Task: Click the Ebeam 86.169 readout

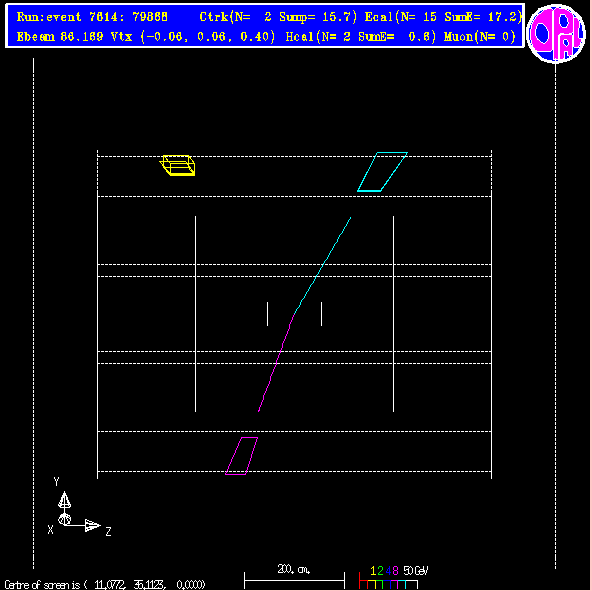Action: click(x=60, y=37)
